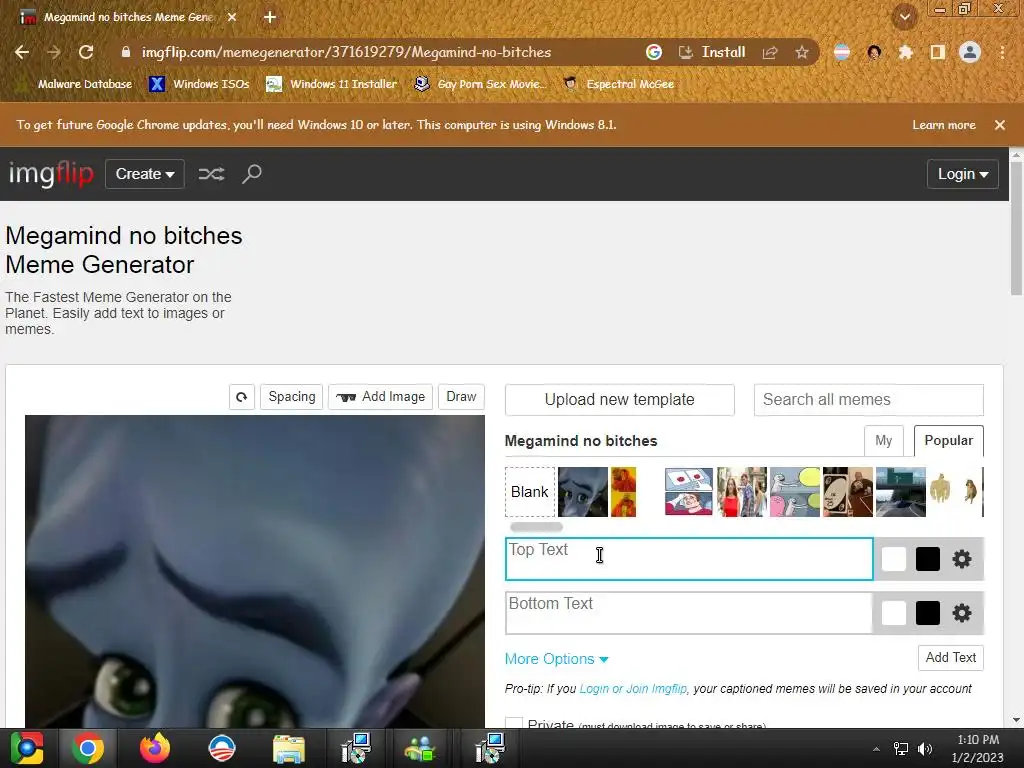Bookmark this page with star icon
1024x768 pixels.
802,52
